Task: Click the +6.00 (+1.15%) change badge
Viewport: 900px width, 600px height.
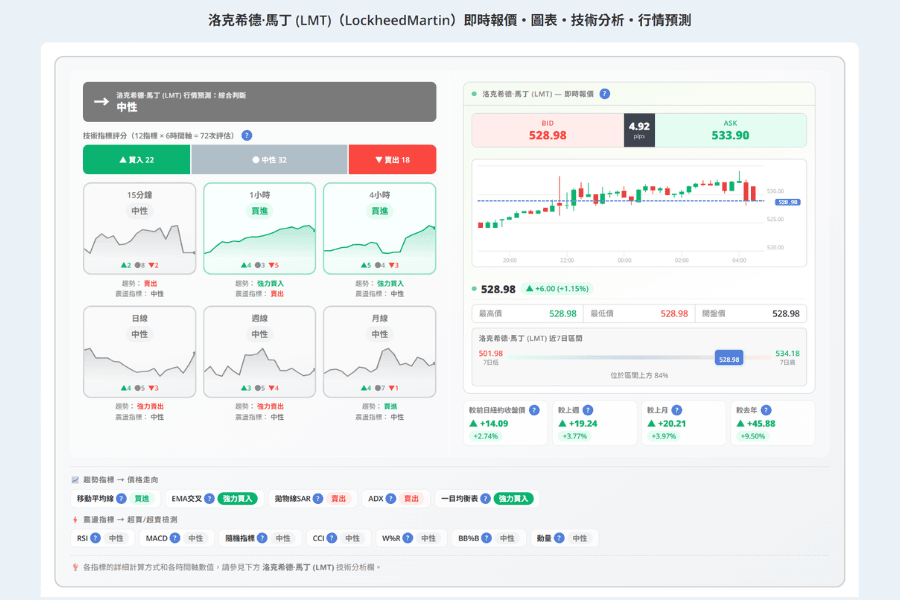Action: tap(557, 289)
